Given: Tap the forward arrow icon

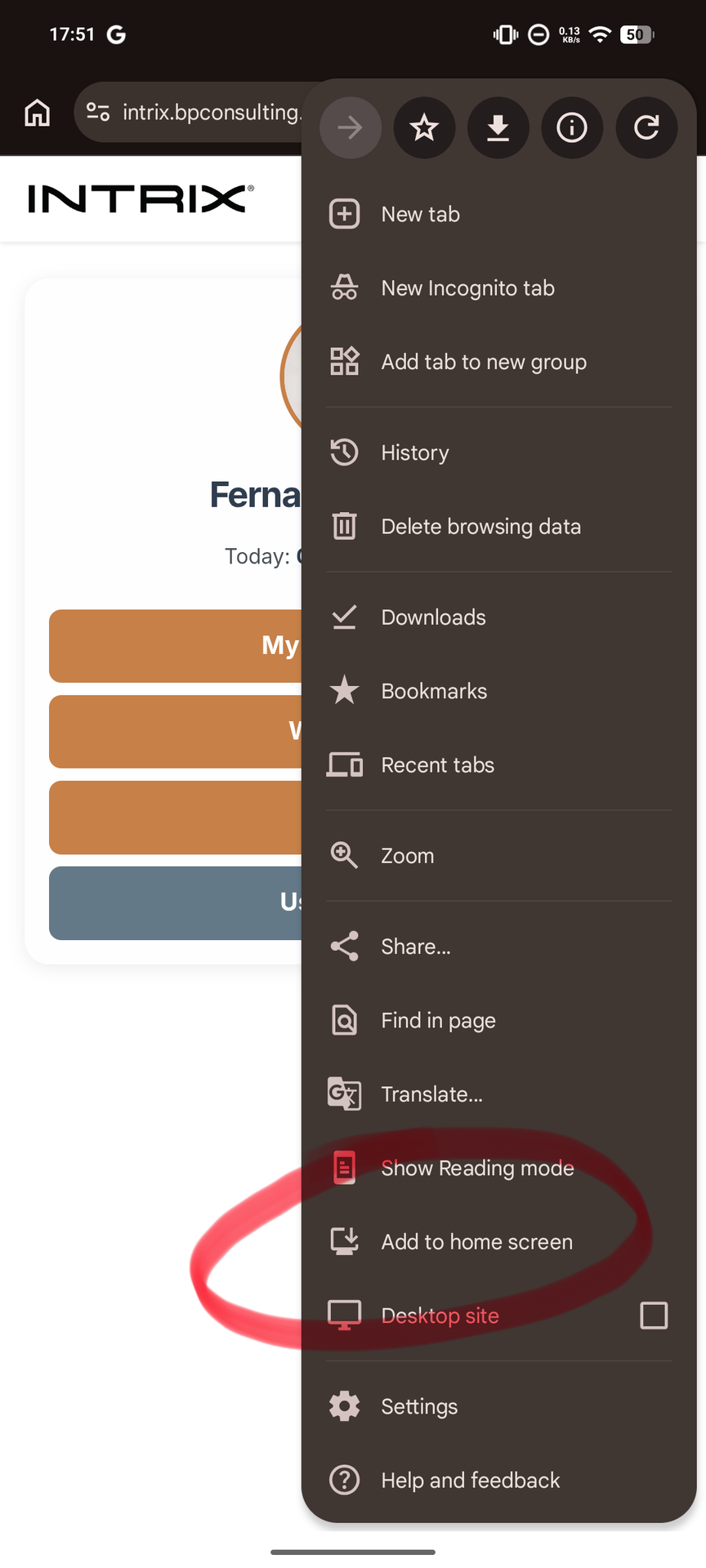Looking at the screenshot, I should (x=350, y=127).
